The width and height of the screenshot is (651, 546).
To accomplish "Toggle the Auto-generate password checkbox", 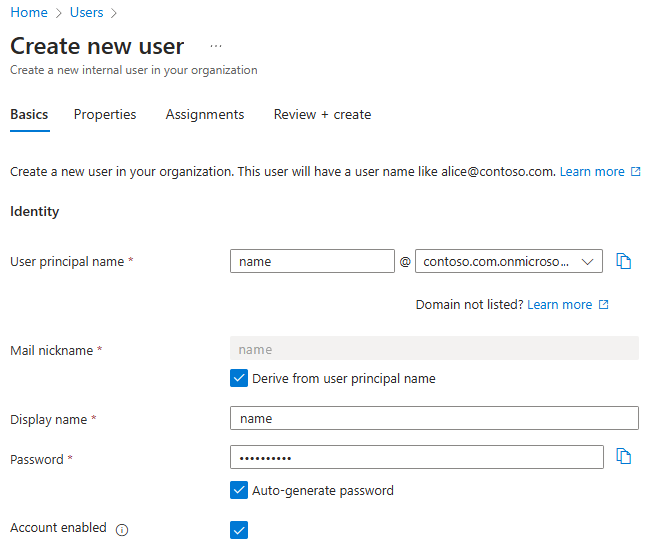I will click(239, 491).
